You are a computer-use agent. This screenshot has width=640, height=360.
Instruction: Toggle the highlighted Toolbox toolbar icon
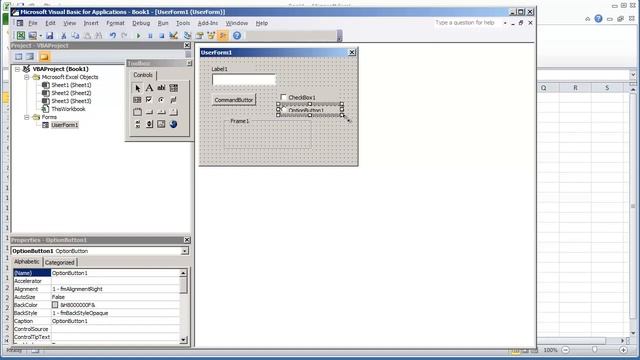tap(223, 36)
